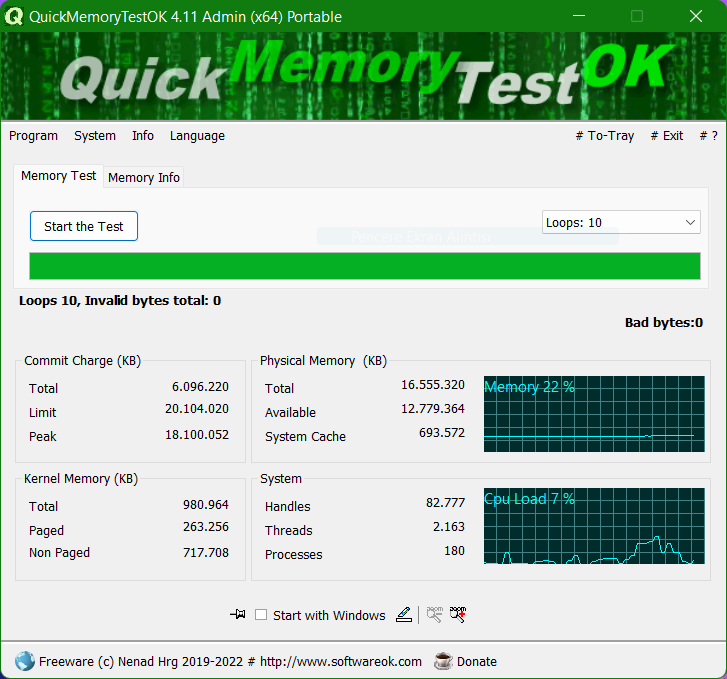Open the Program menu

tap(33, 136)
